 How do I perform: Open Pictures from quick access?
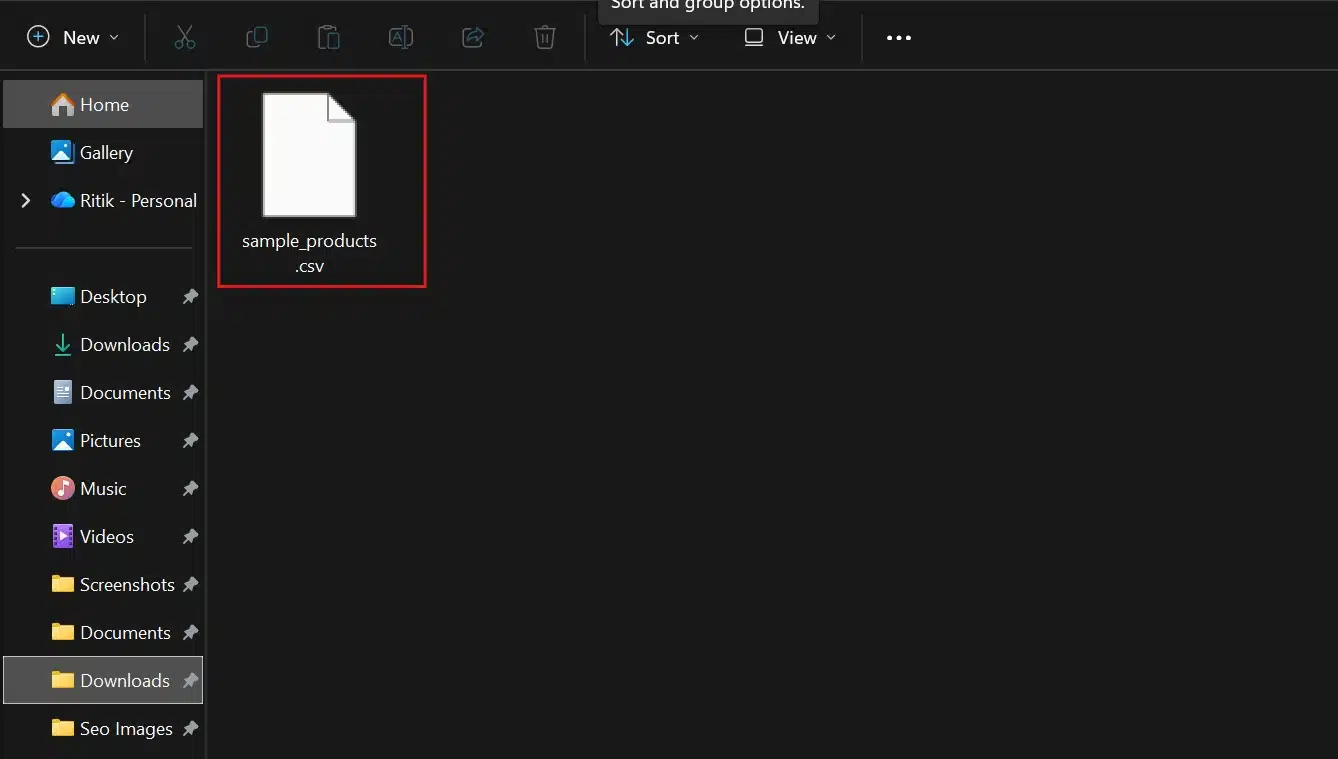coord(96,440)
